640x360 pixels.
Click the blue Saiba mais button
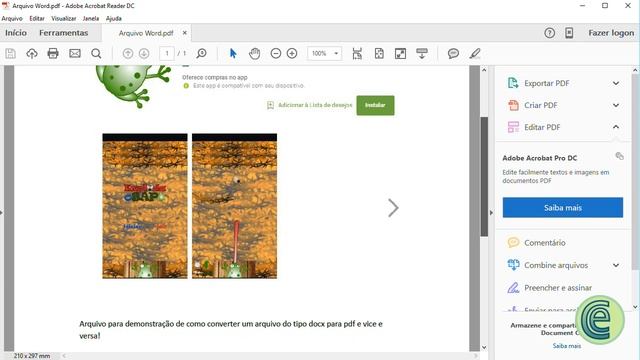coord(563,207)
